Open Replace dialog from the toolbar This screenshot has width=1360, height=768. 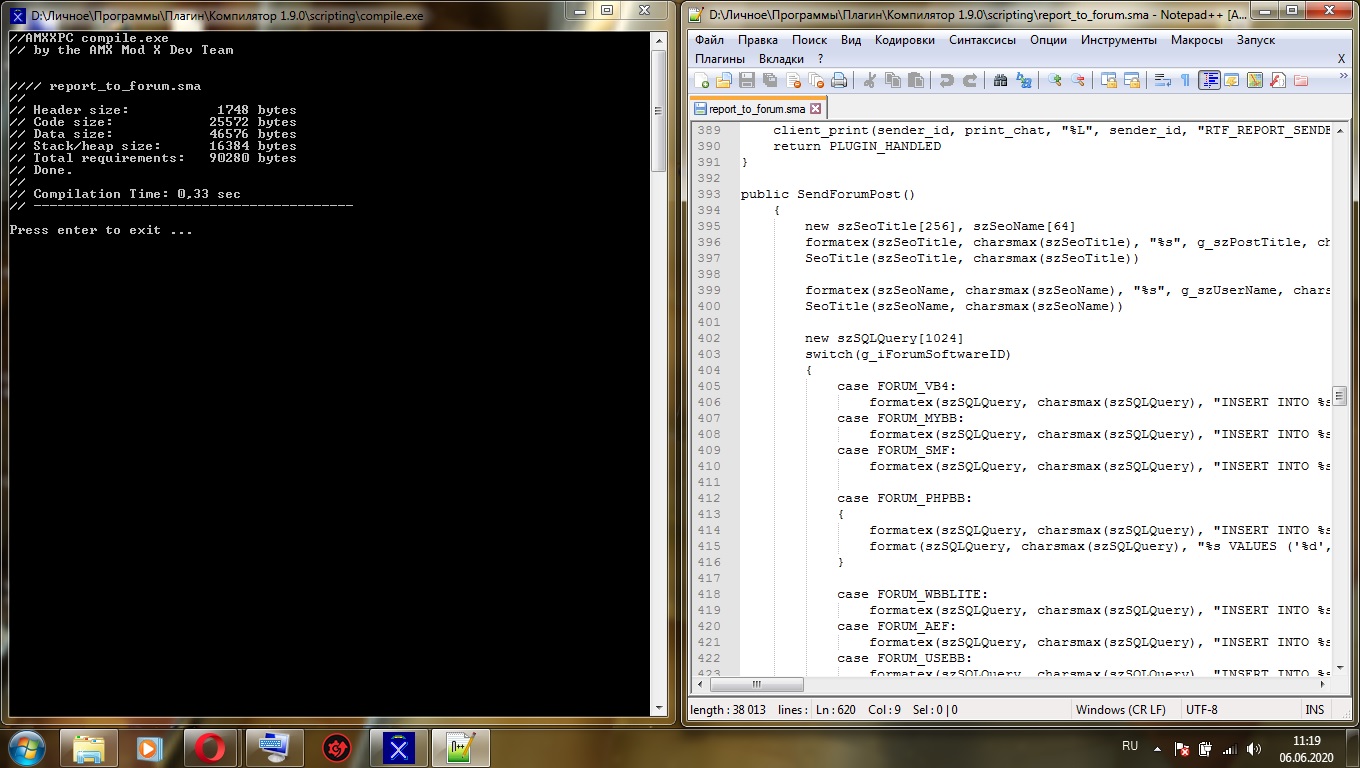coord(1023,81)
